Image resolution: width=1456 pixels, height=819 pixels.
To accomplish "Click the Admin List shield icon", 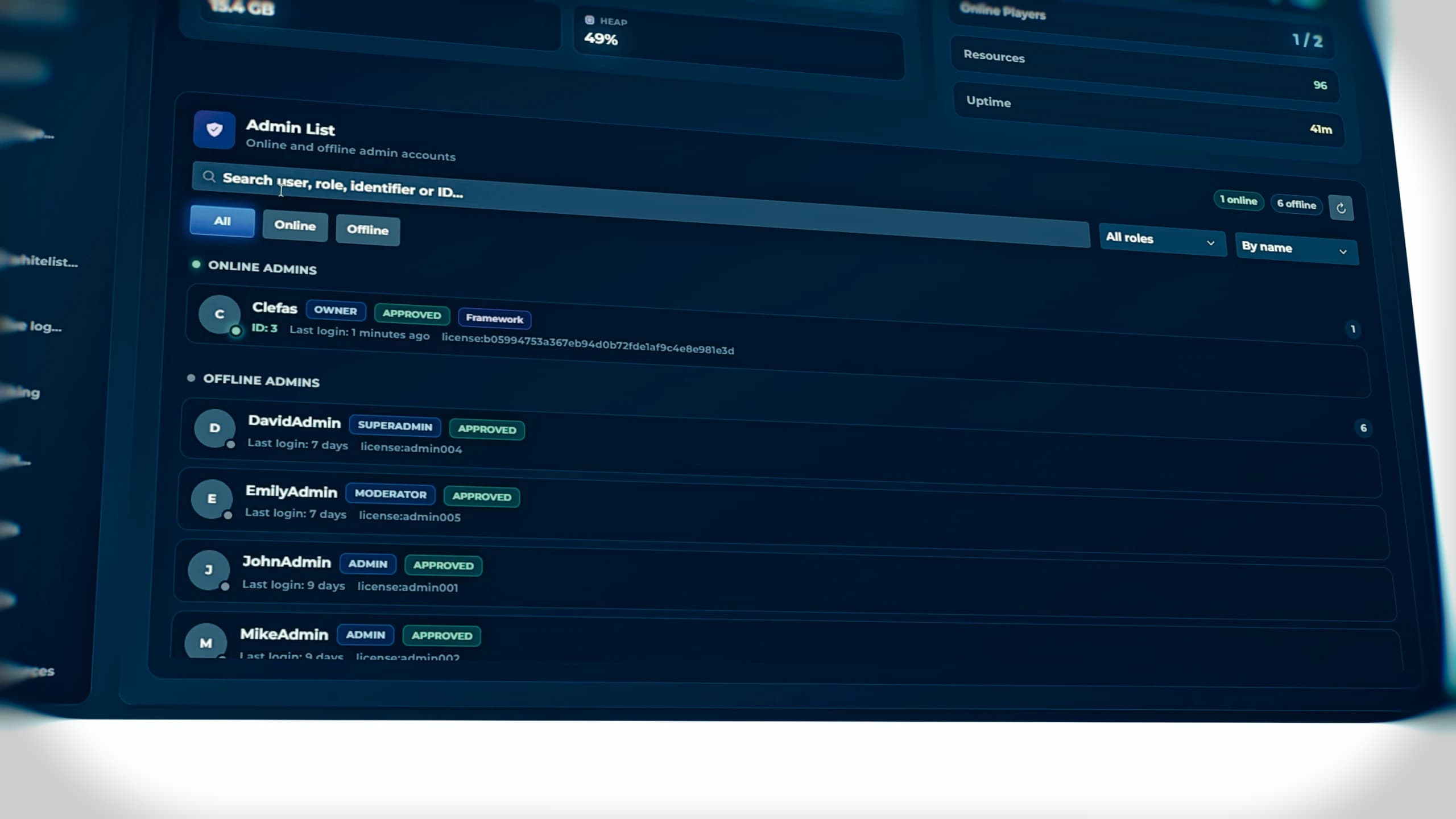I will click(x=214, y=130).
